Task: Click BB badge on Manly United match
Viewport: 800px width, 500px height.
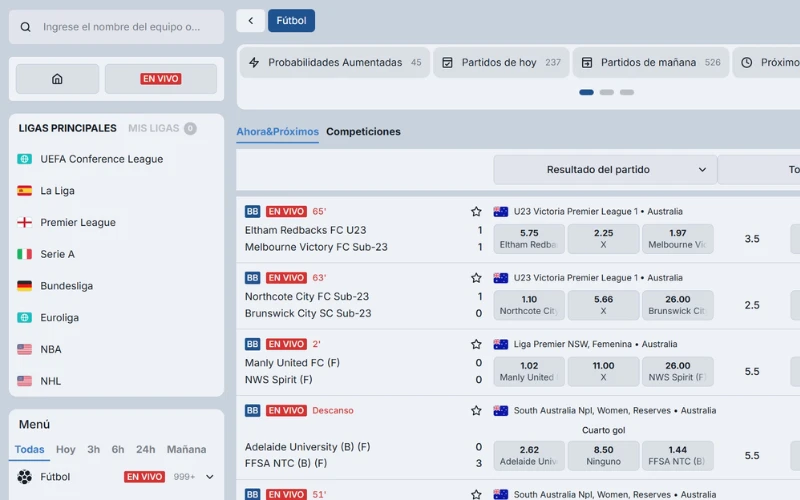Action: (253, 344)
